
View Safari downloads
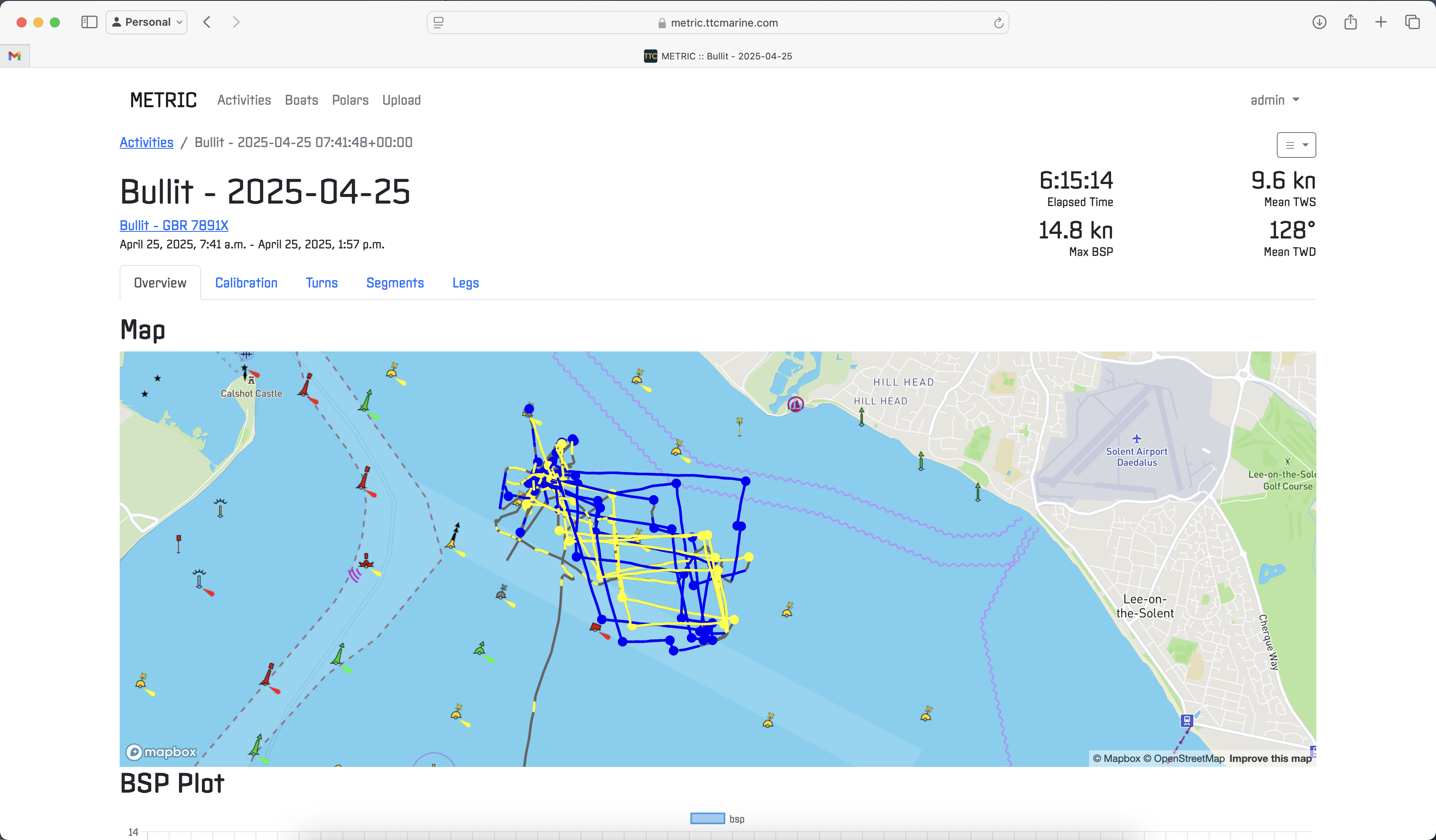(x=1319, y=22)
